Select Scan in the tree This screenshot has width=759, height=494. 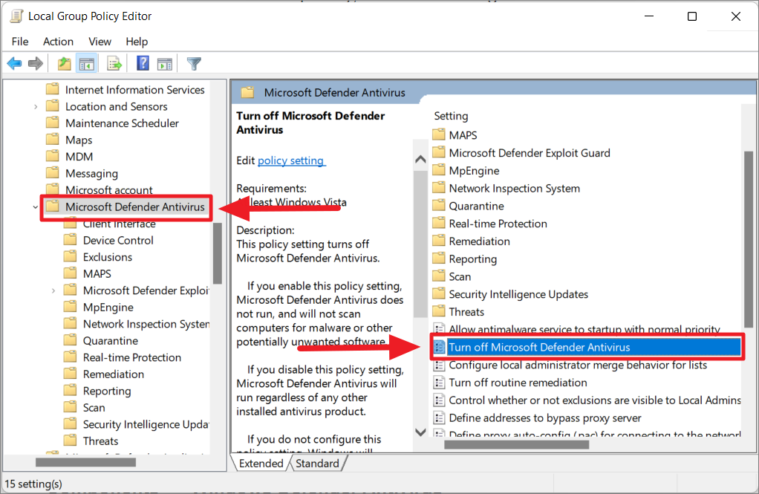(94, 407)
